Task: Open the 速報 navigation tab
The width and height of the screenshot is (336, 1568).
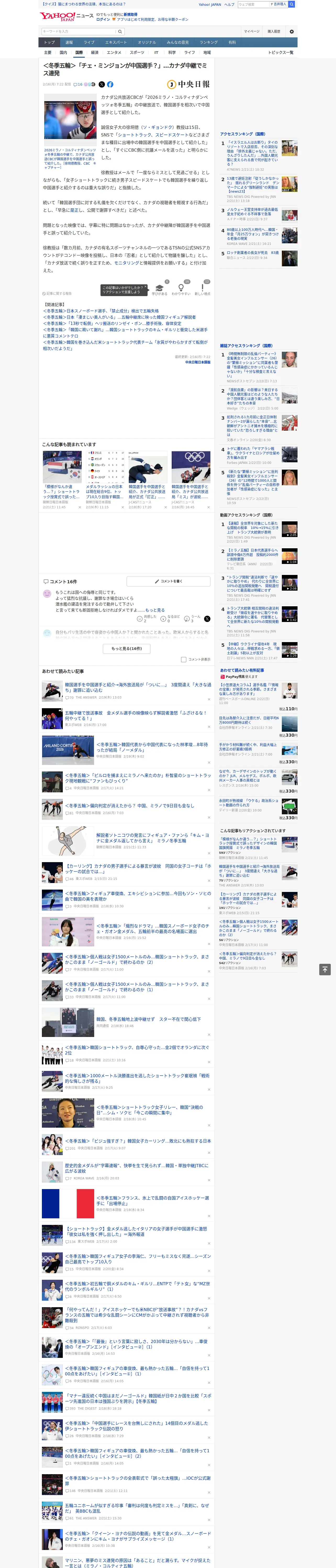Action: pos(69,42)
